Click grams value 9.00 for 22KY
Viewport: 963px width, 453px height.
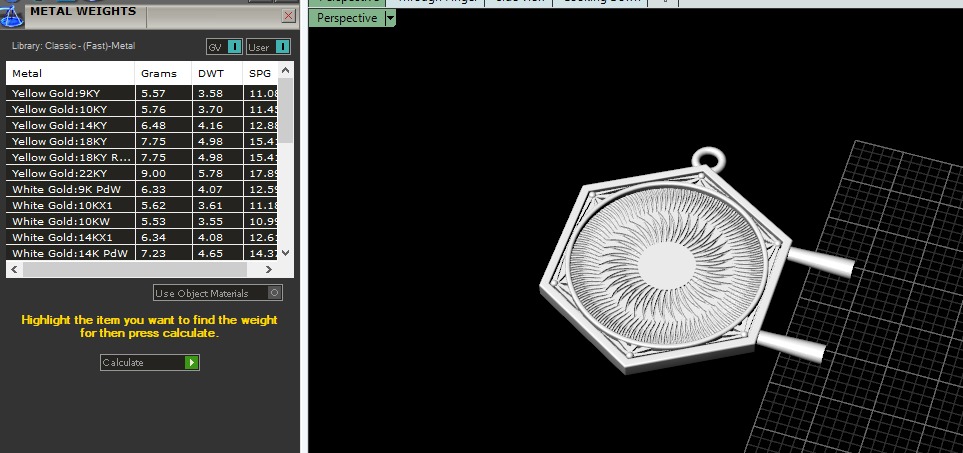(x=153, y=173)
